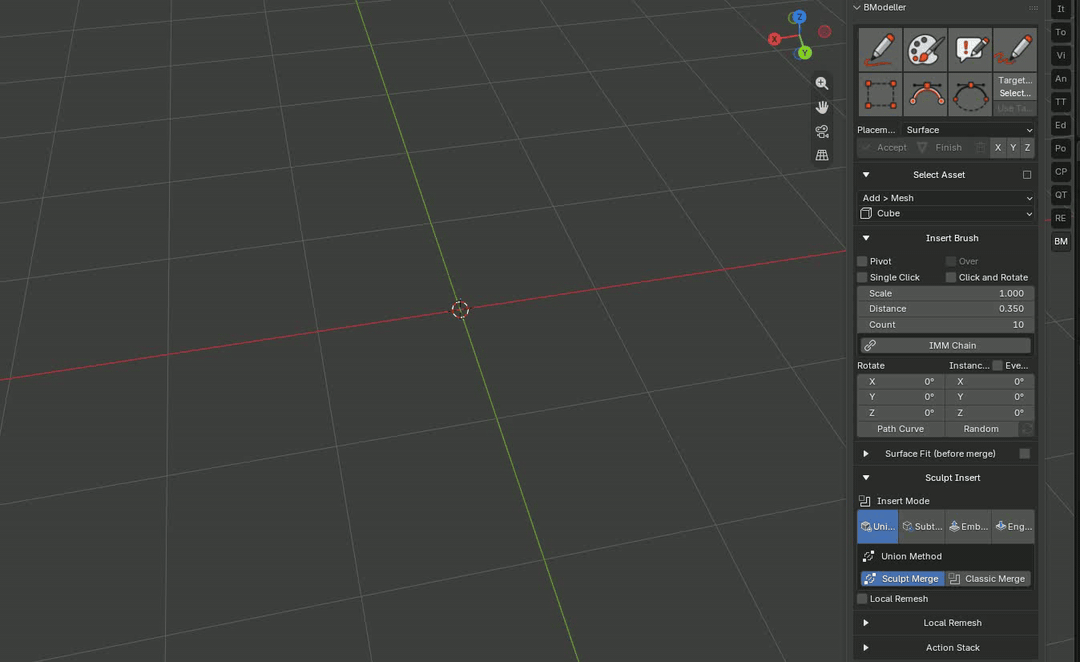The image size is (1080, 662).
Task: Expand the Action Stack section
Action: [866, 648]
